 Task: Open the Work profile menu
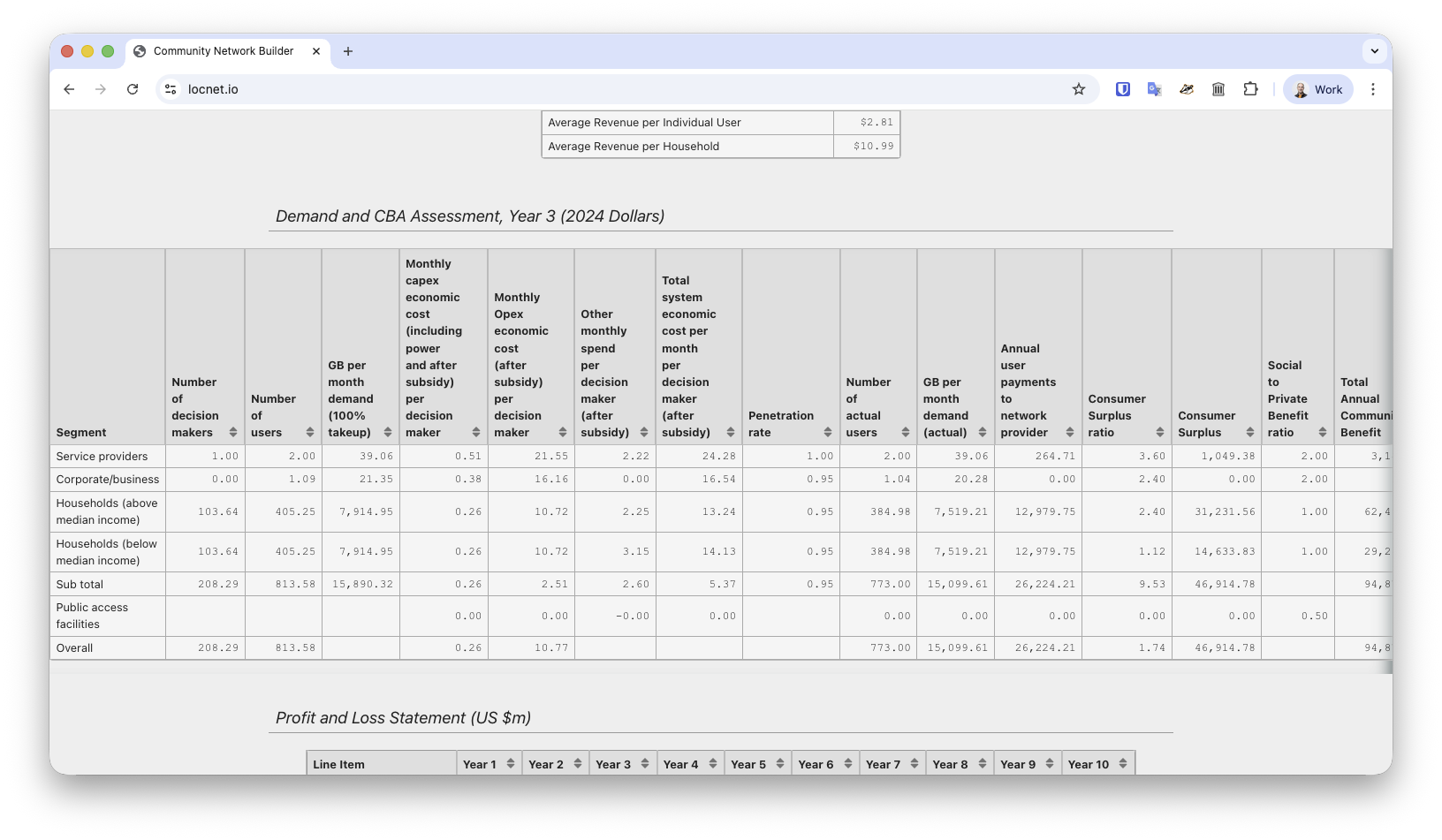[x=1317, y=89]
